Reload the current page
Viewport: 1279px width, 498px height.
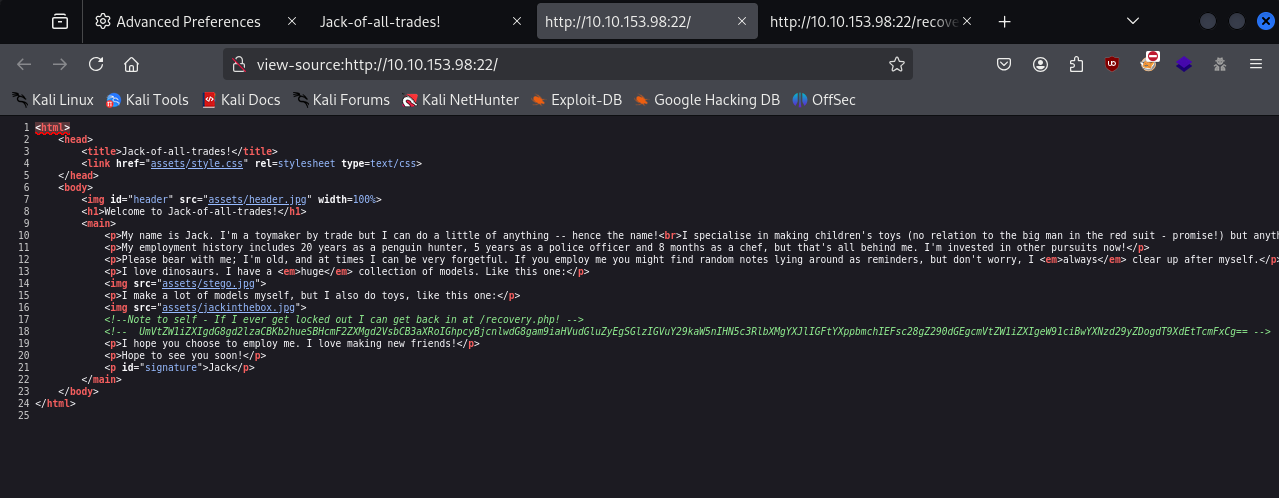tap(96, 64)
